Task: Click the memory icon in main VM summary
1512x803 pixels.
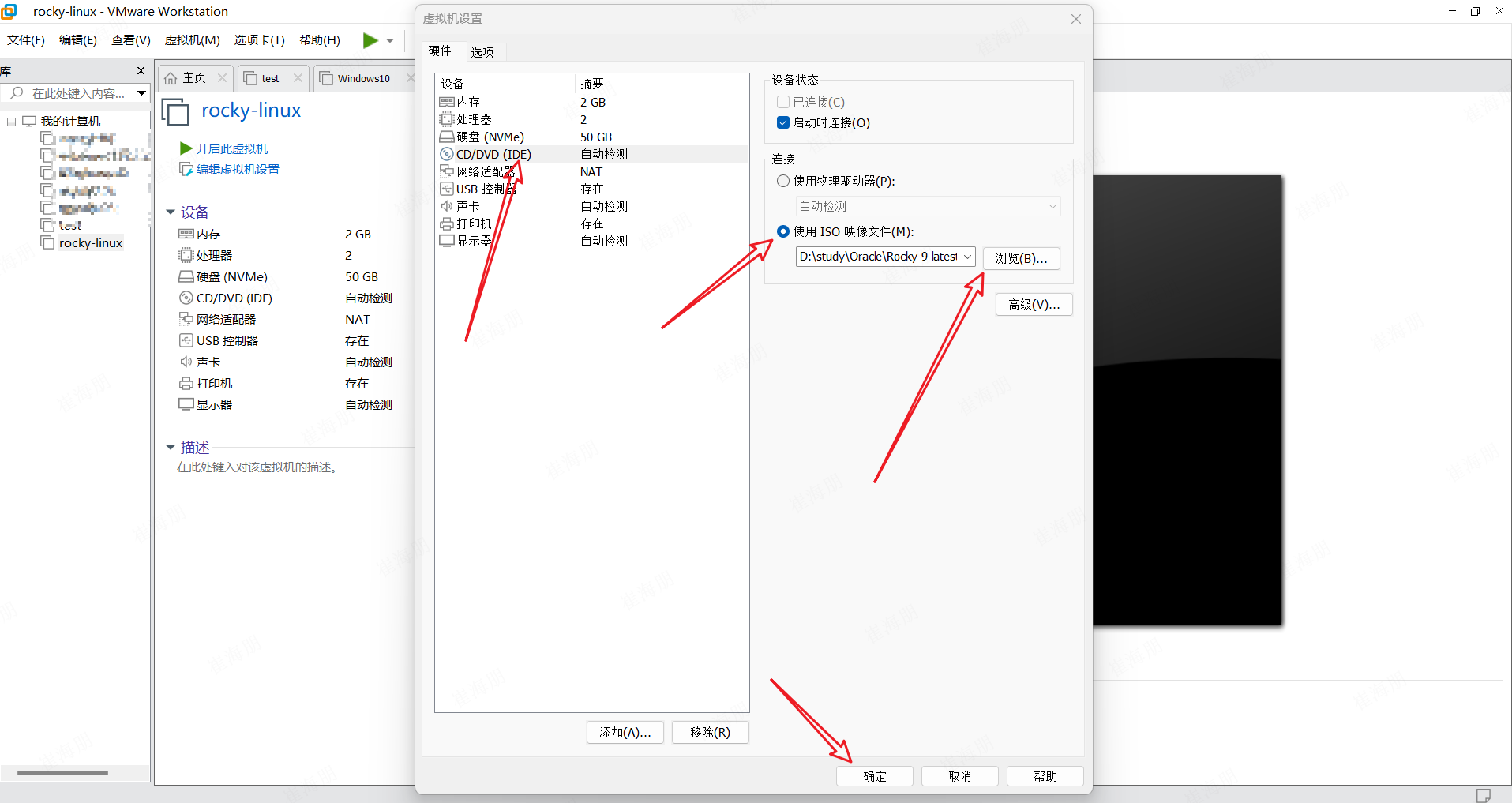Action: (186, 234)
